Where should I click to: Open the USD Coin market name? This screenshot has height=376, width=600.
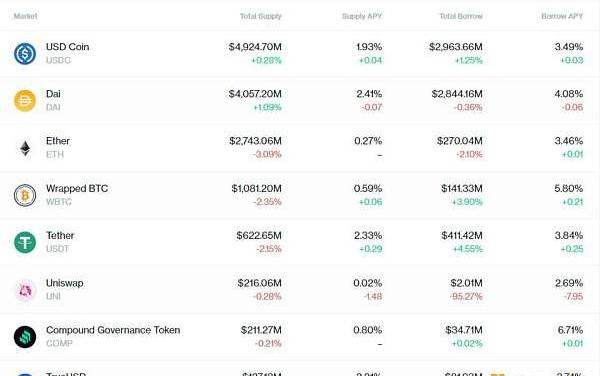[x=67, y=47]
